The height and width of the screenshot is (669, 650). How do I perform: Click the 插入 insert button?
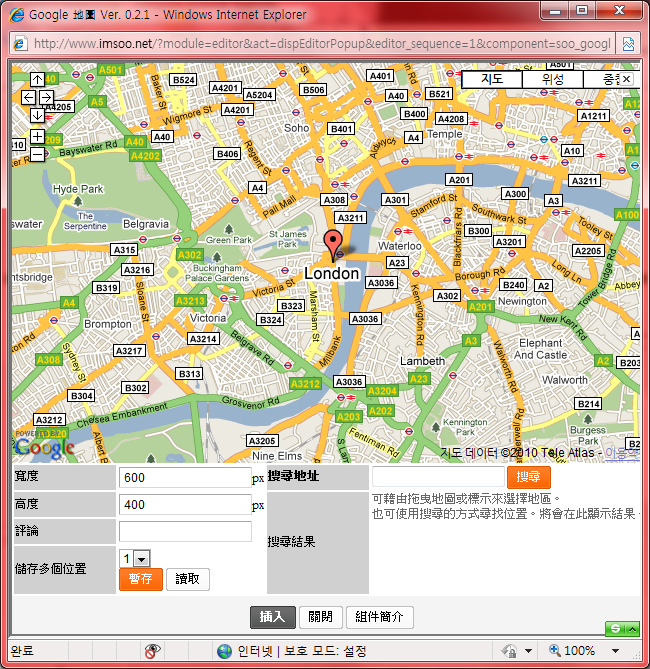point(273,617)
